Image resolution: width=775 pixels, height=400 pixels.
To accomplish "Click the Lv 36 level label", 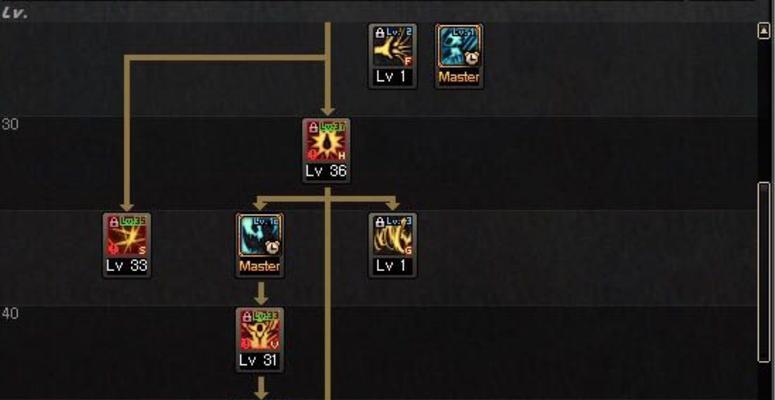I will point(326,172).
